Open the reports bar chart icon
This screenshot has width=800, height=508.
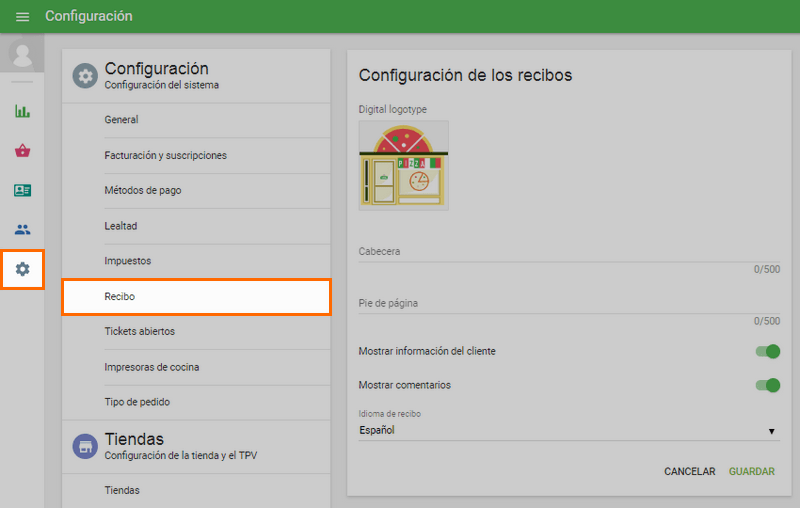pos(22,111)
